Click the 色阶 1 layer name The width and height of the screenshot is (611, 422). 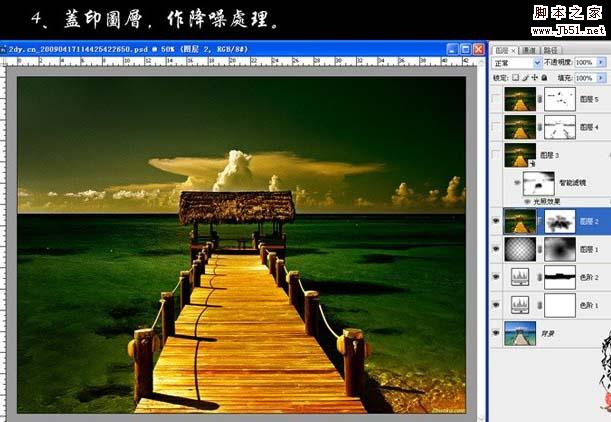pos(589,305)
